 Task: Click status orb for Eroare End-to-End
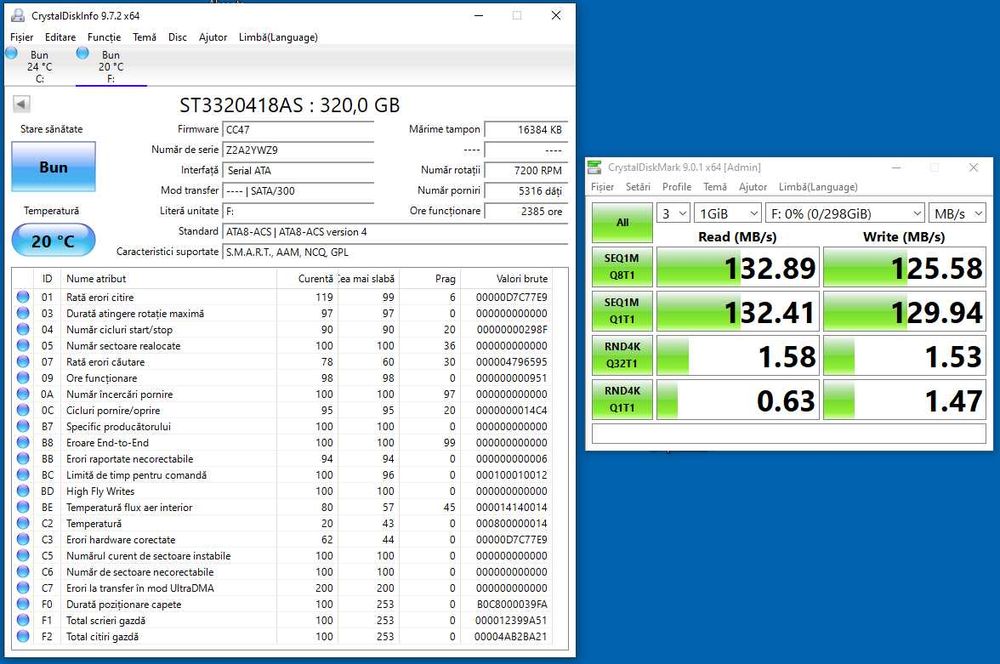(x=23, y=442)
